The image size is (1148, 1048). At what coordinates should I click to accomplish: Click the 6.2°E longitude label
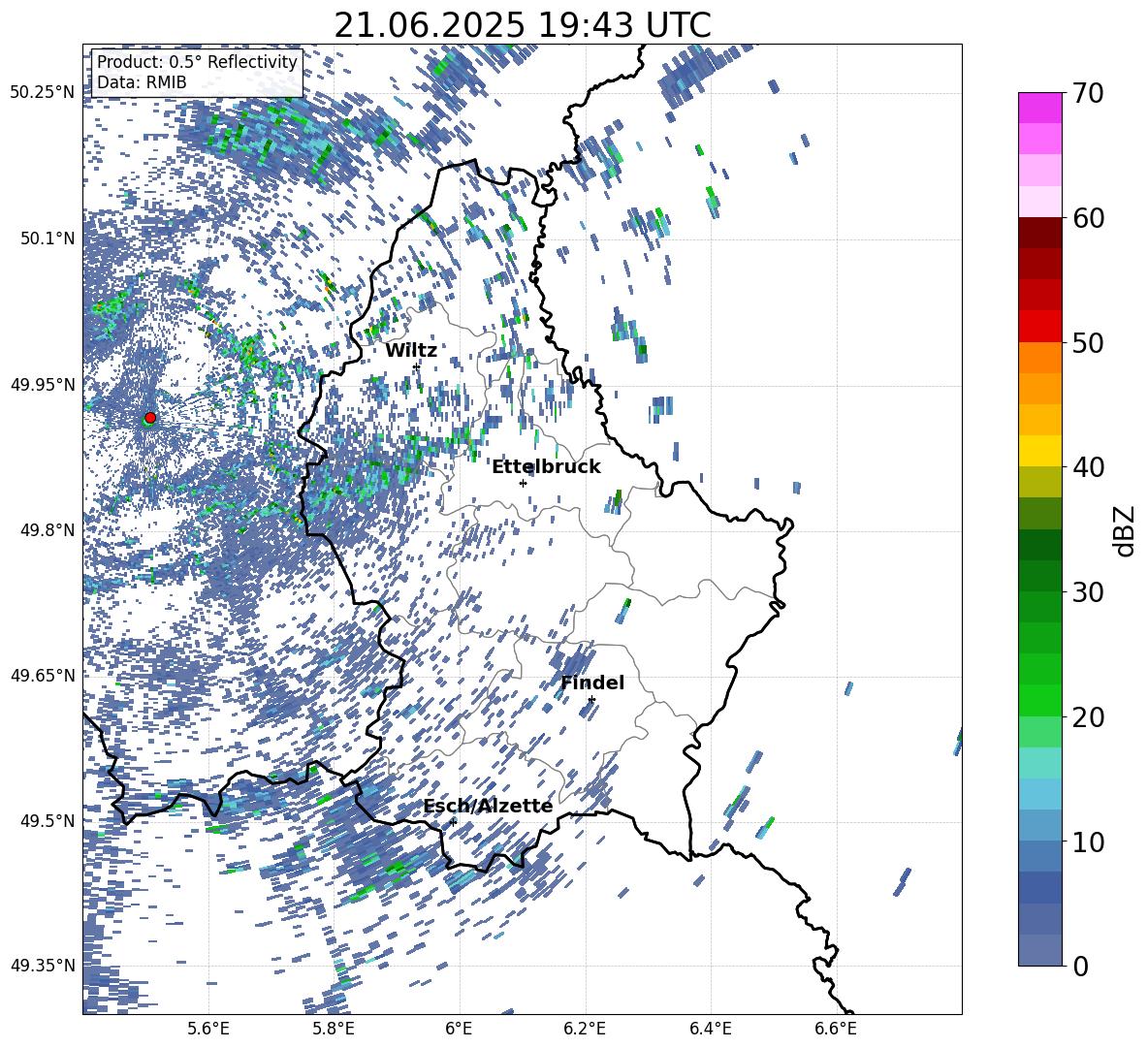click(585, 1029)
